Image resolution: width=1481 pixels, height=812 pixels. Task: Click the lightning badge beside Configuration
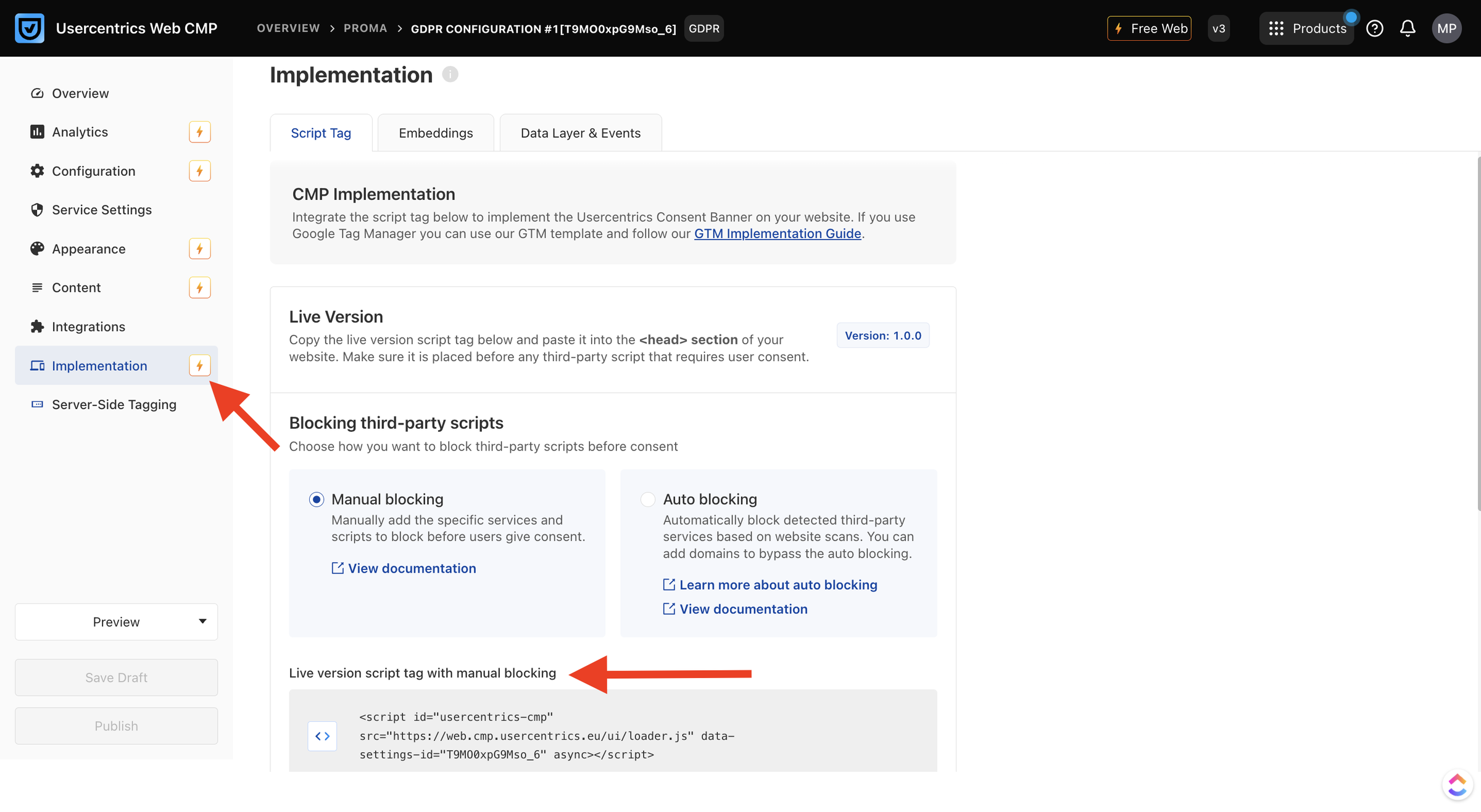click(199, 171)
